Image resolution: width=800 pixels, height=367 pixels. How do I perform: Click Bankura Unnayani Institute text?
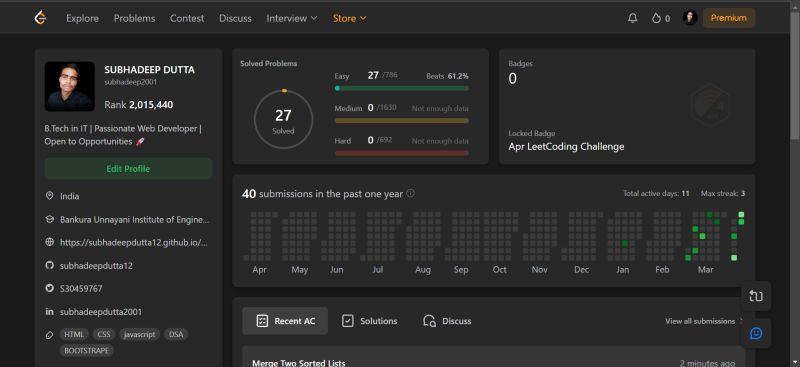tap(135, 220)
